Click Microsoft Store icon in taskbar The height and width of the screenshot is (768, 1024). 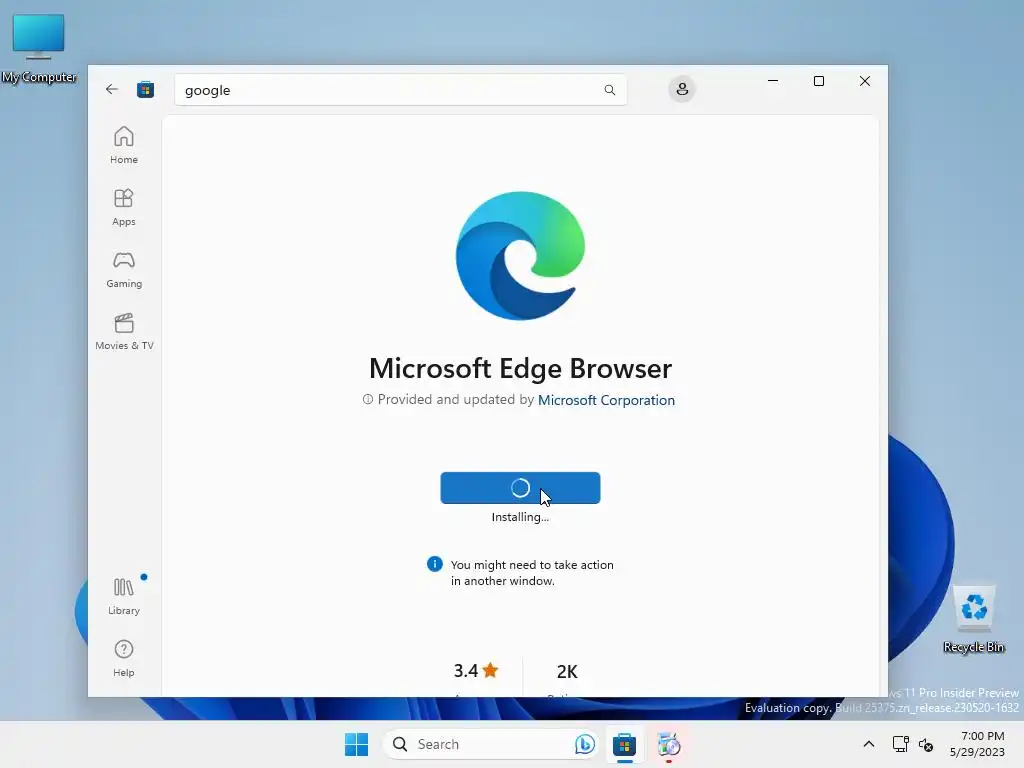click(624, 744)
